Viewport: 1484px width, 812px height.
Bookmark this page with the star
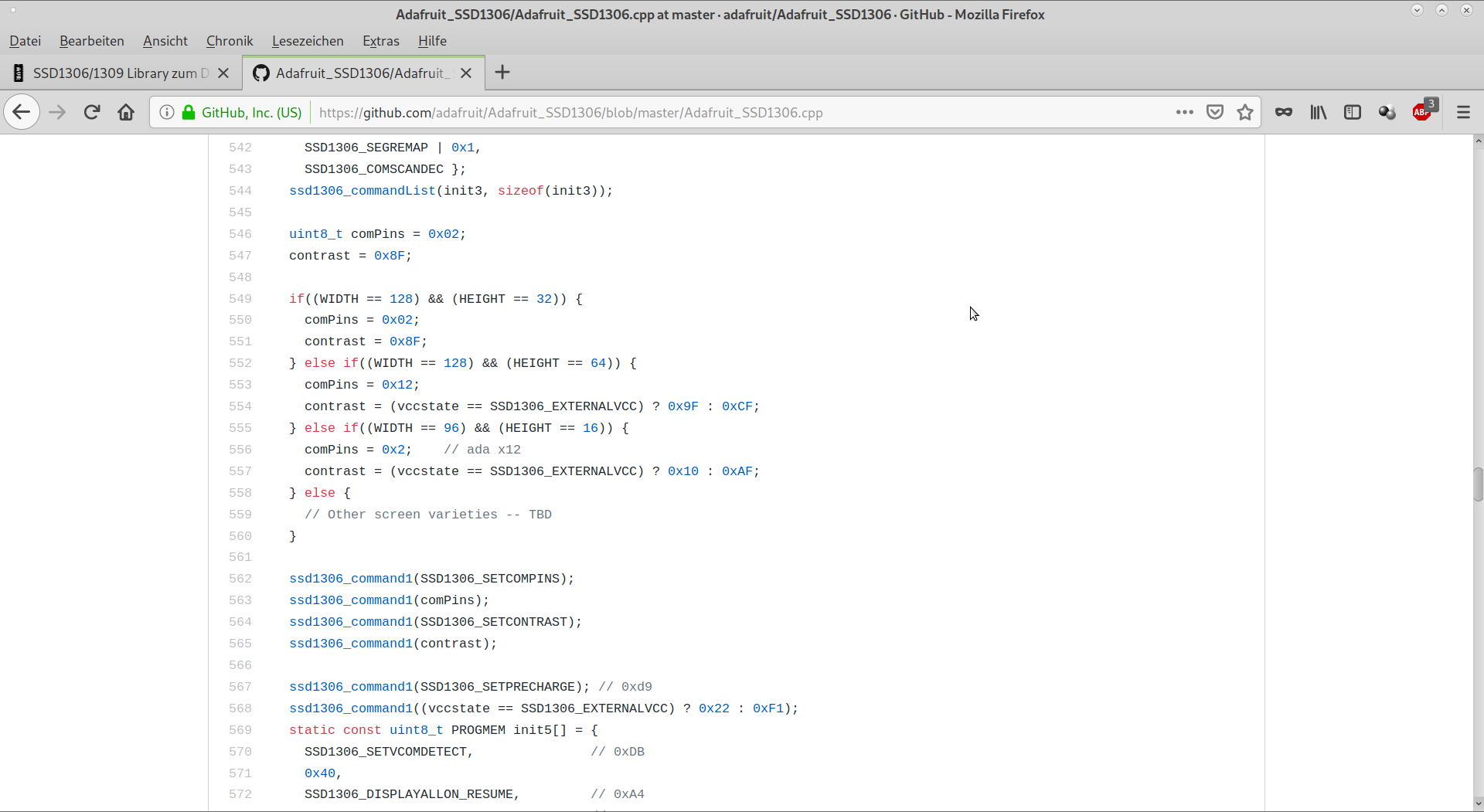tap(1245, 112)
